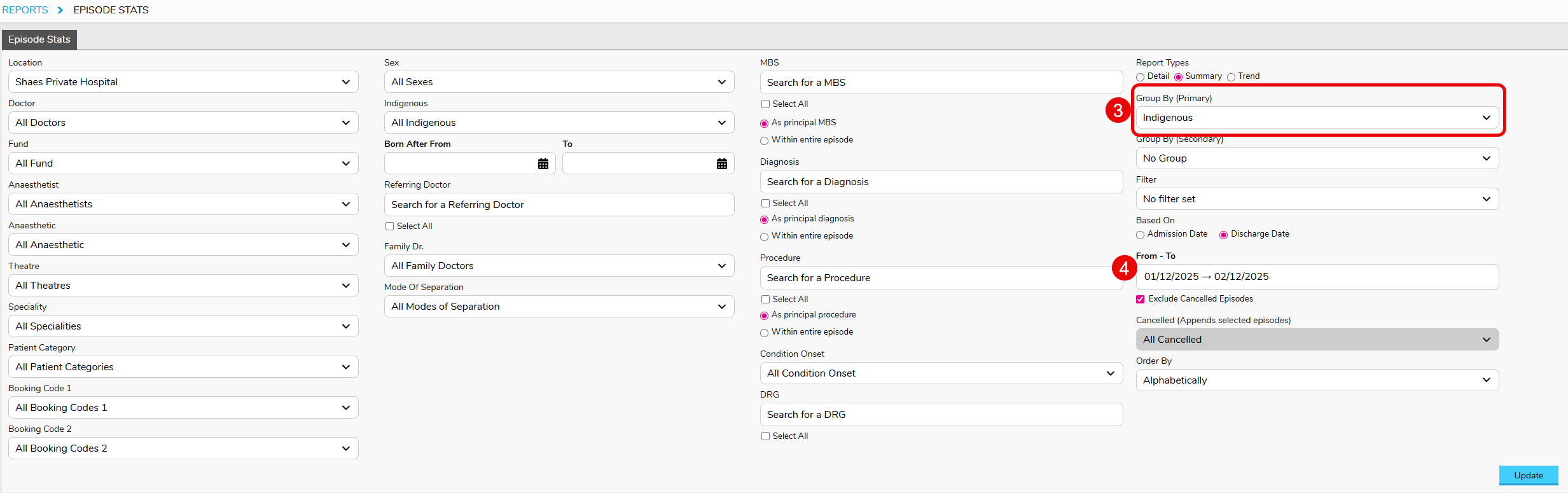Open the Group By (Primary) dropdown
The image size is (1568, 493).
1317,118
